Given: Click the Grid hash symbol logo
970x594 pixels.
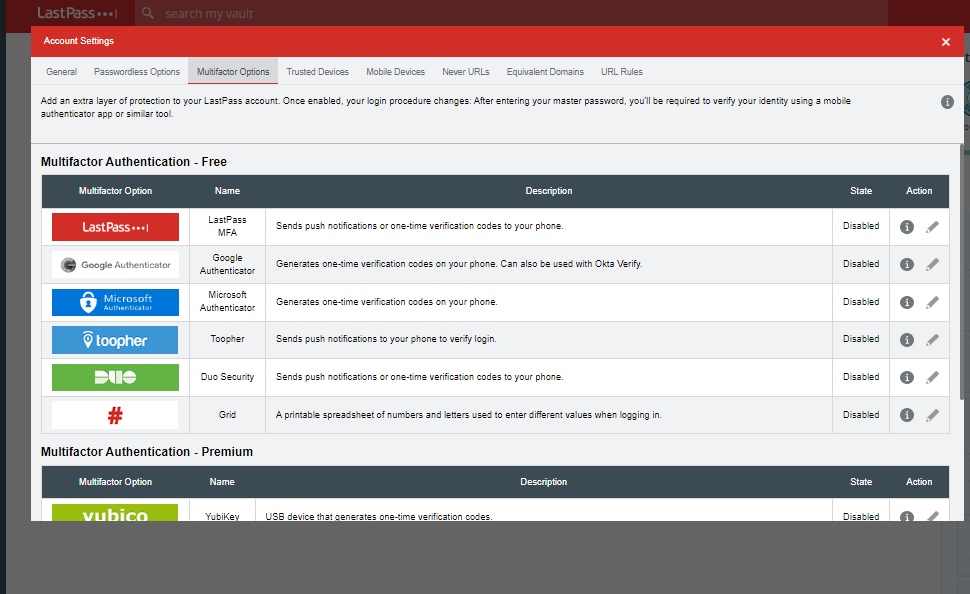Looking at the screenshot, I should [x=115, y=415].
